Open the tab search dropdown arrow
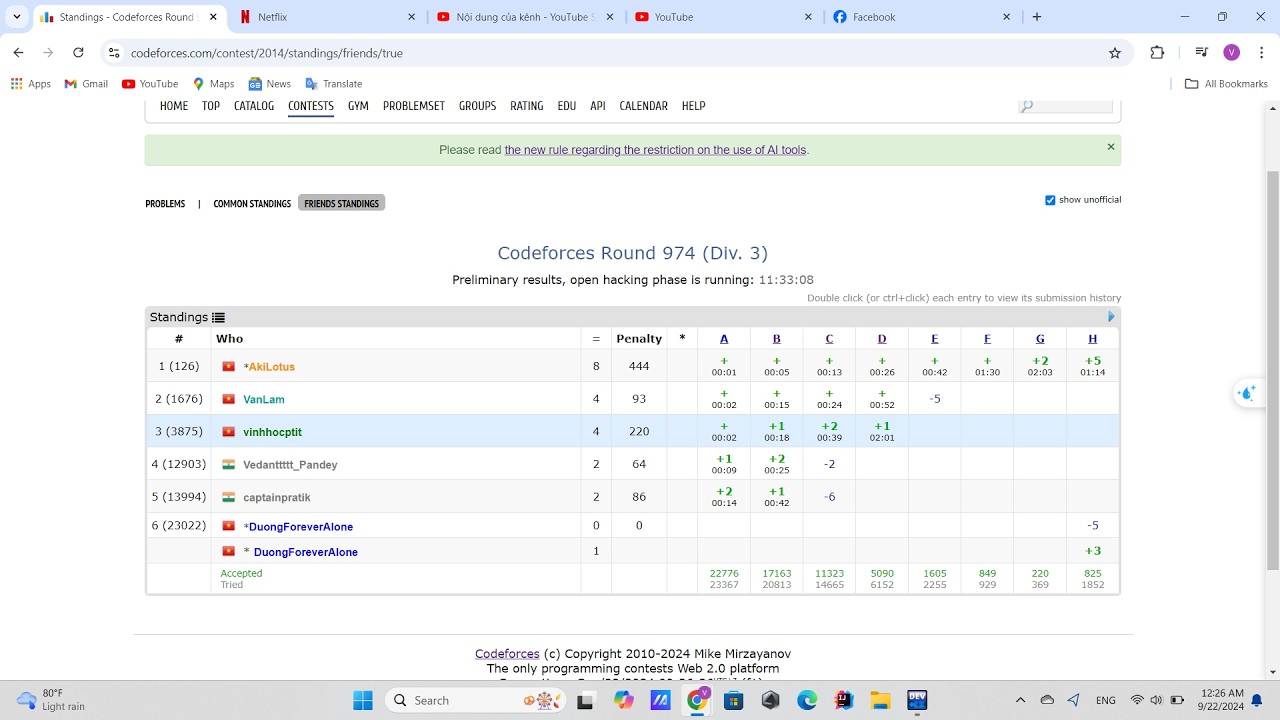The image size is (1280, 720). (17, 17)
